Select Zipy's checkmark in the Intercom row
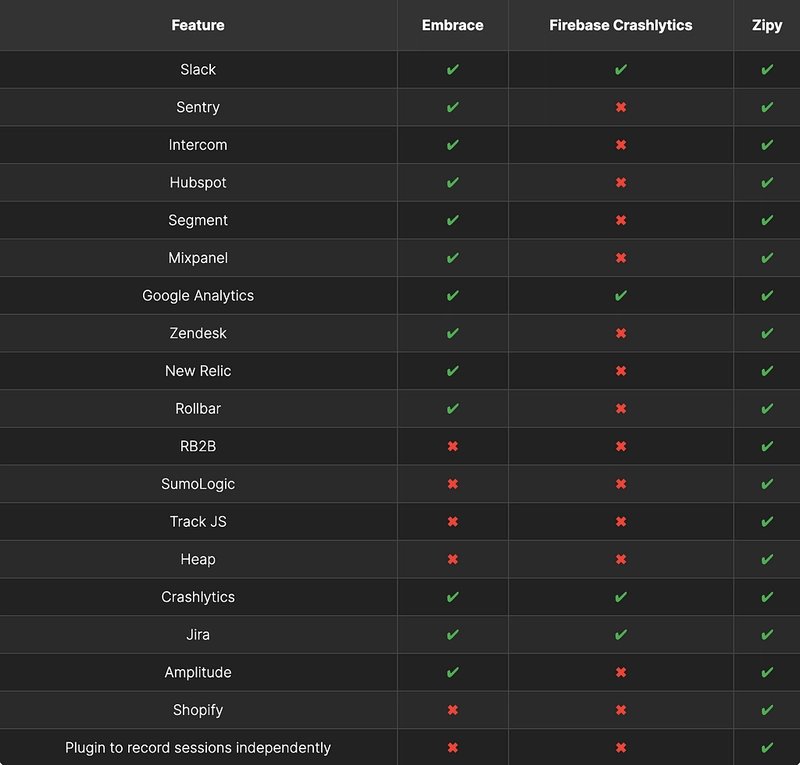This screenshot has width=800, height=765. (x=767, y=145)
